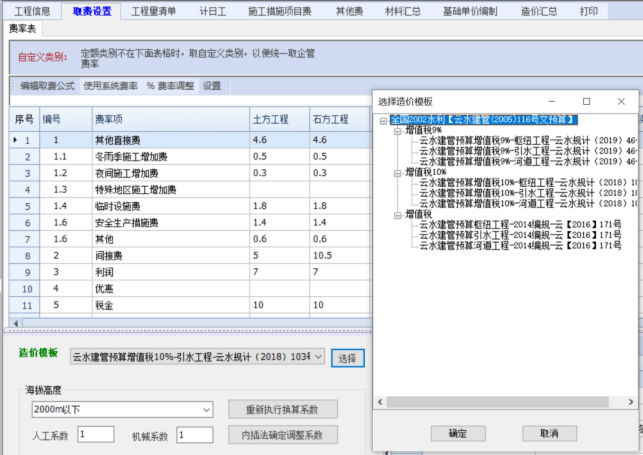The width and height of the screenshot is (643, 455).
Task: Select 枢纽工程 template under 增值税9%
Action: click(x=530, y=141)
